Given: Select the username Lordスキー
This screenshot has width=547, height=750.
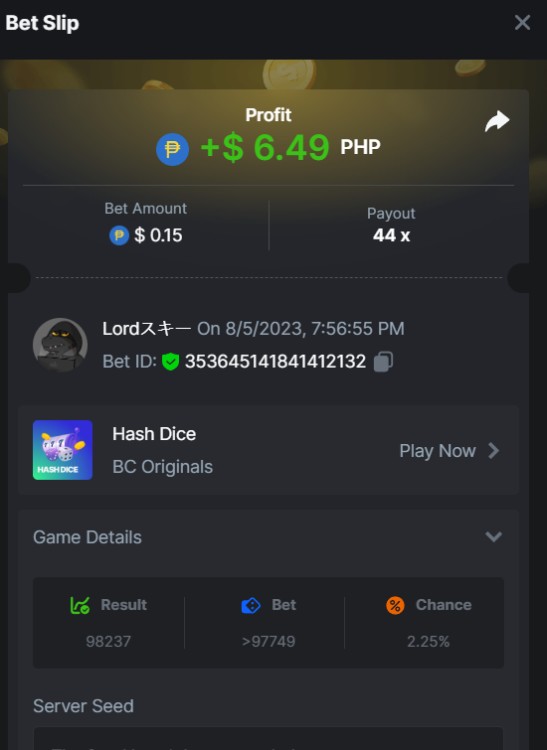Looking at the screenshot, I should click(147, 329).
